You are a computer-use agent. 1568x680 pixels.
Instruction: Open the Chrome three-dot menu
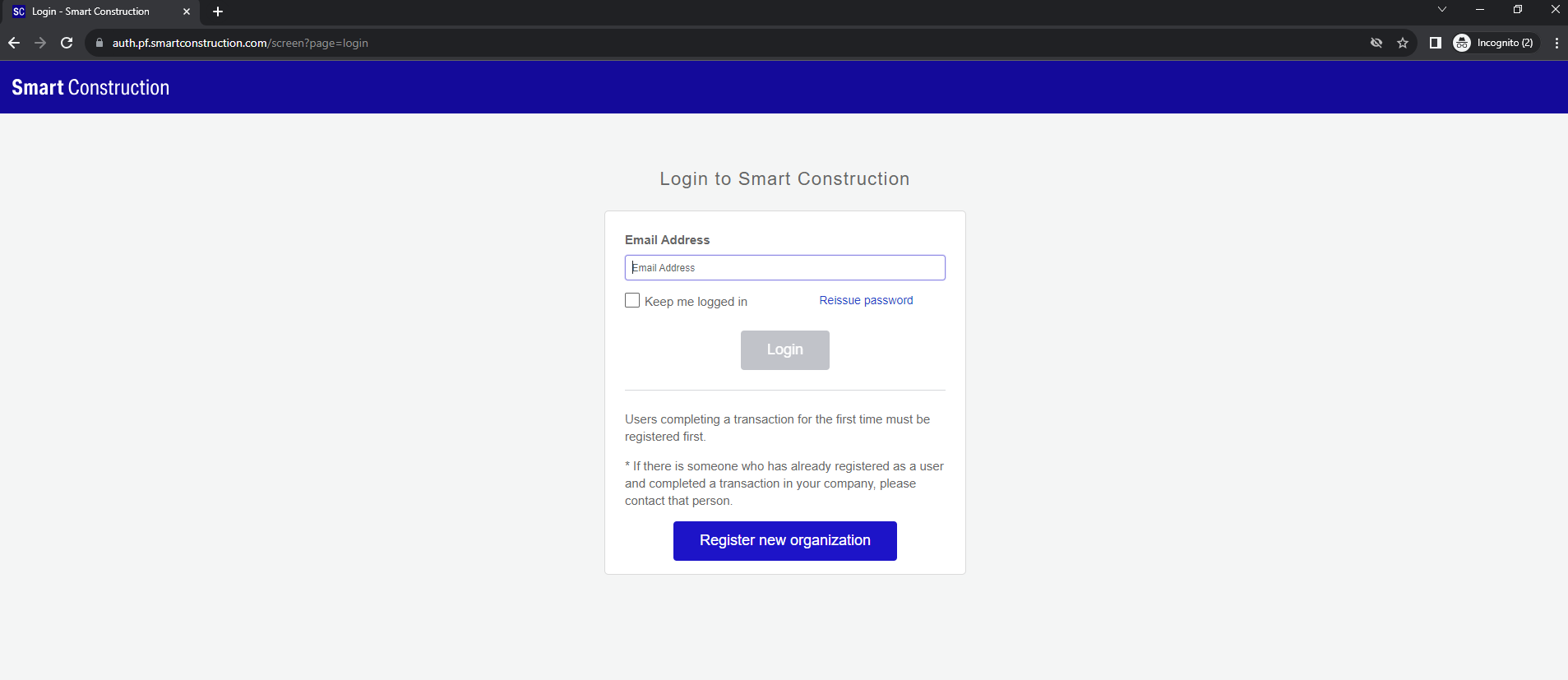point(1556,43)
